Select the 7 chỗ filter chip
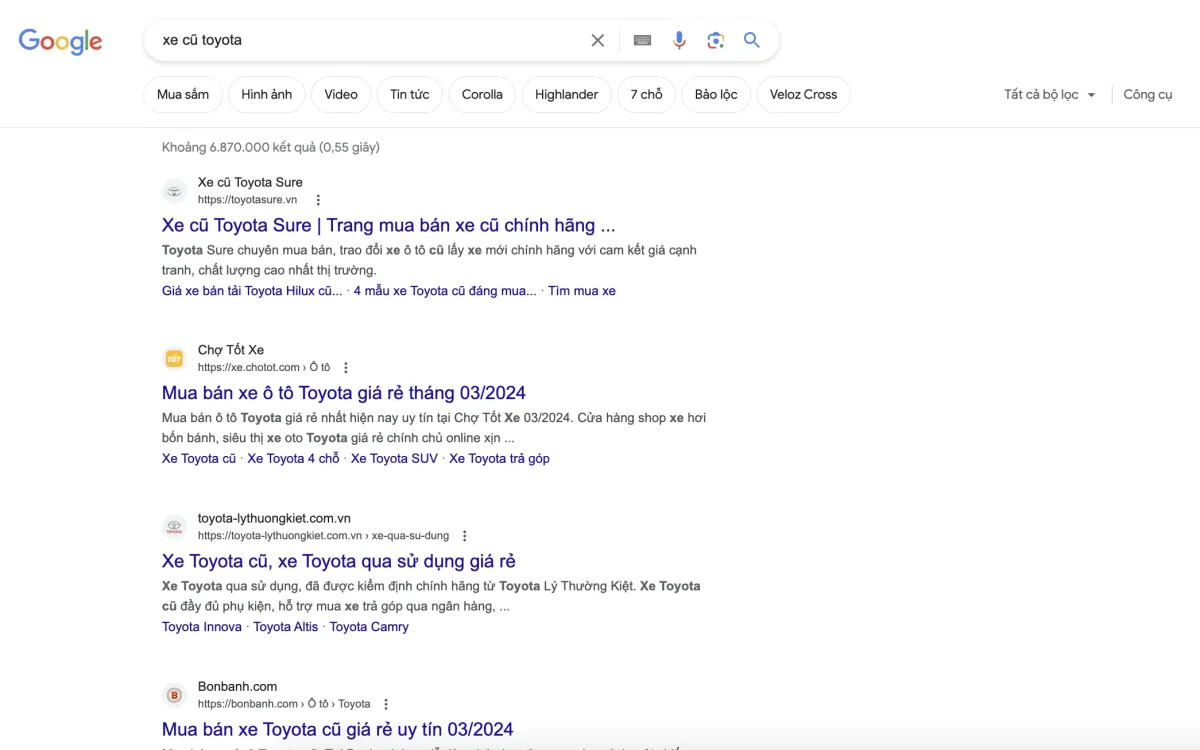Screen dimensions: 1200x750 [x=647, y=94]
